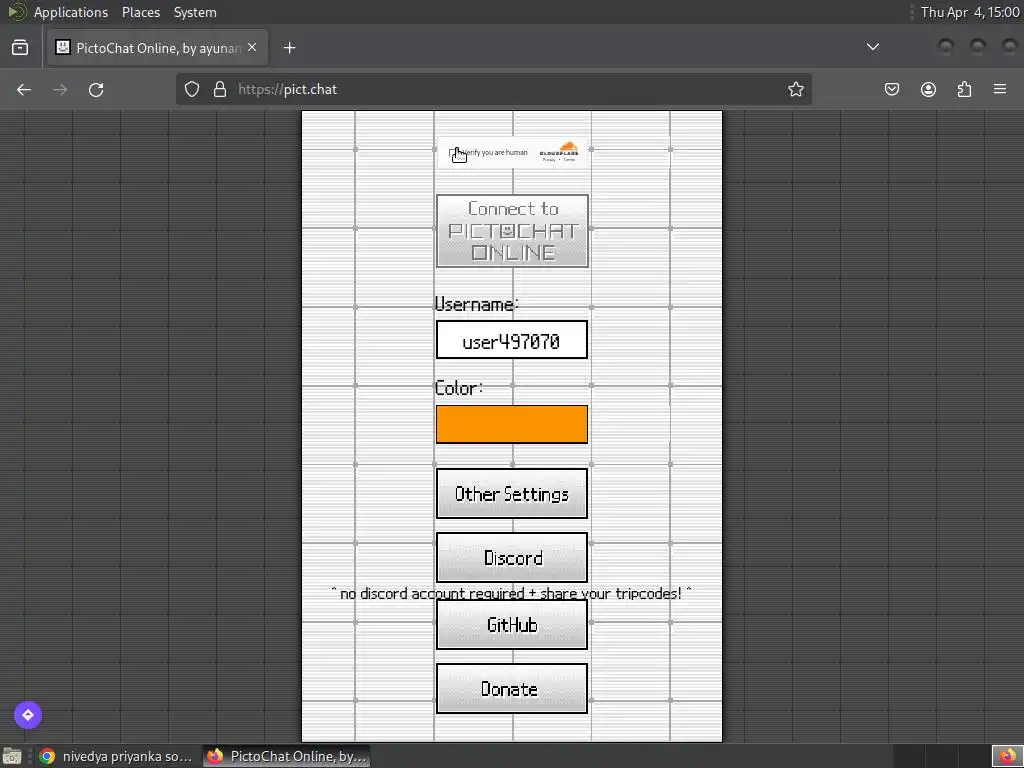Open the Extensions puzzle icon
Screen dimensions: 1024x768
(964, 89)
